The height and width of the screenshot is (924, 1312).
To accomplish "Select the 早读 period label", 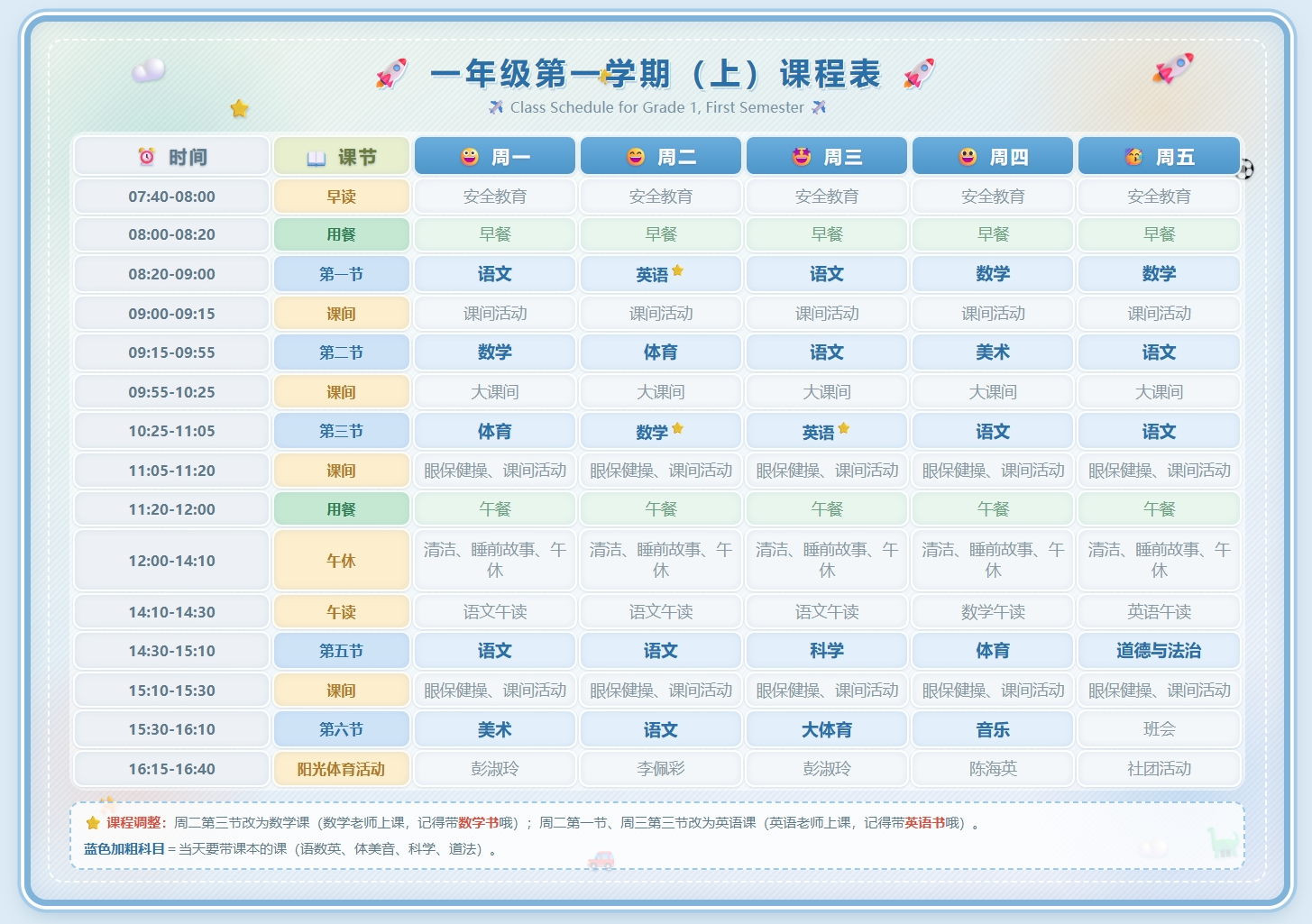I will tap(341, 197).
